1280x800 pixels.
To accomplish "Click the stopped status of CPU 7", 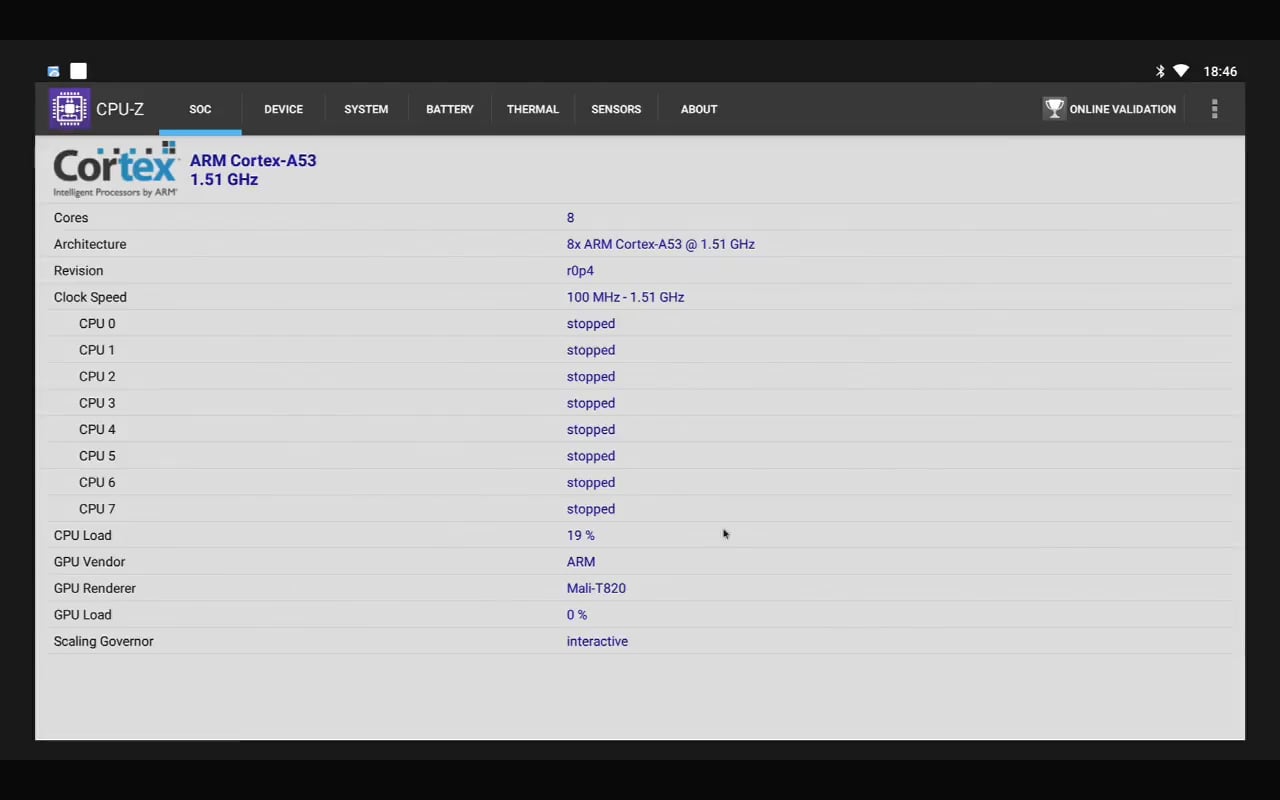I will click(591, 509).
